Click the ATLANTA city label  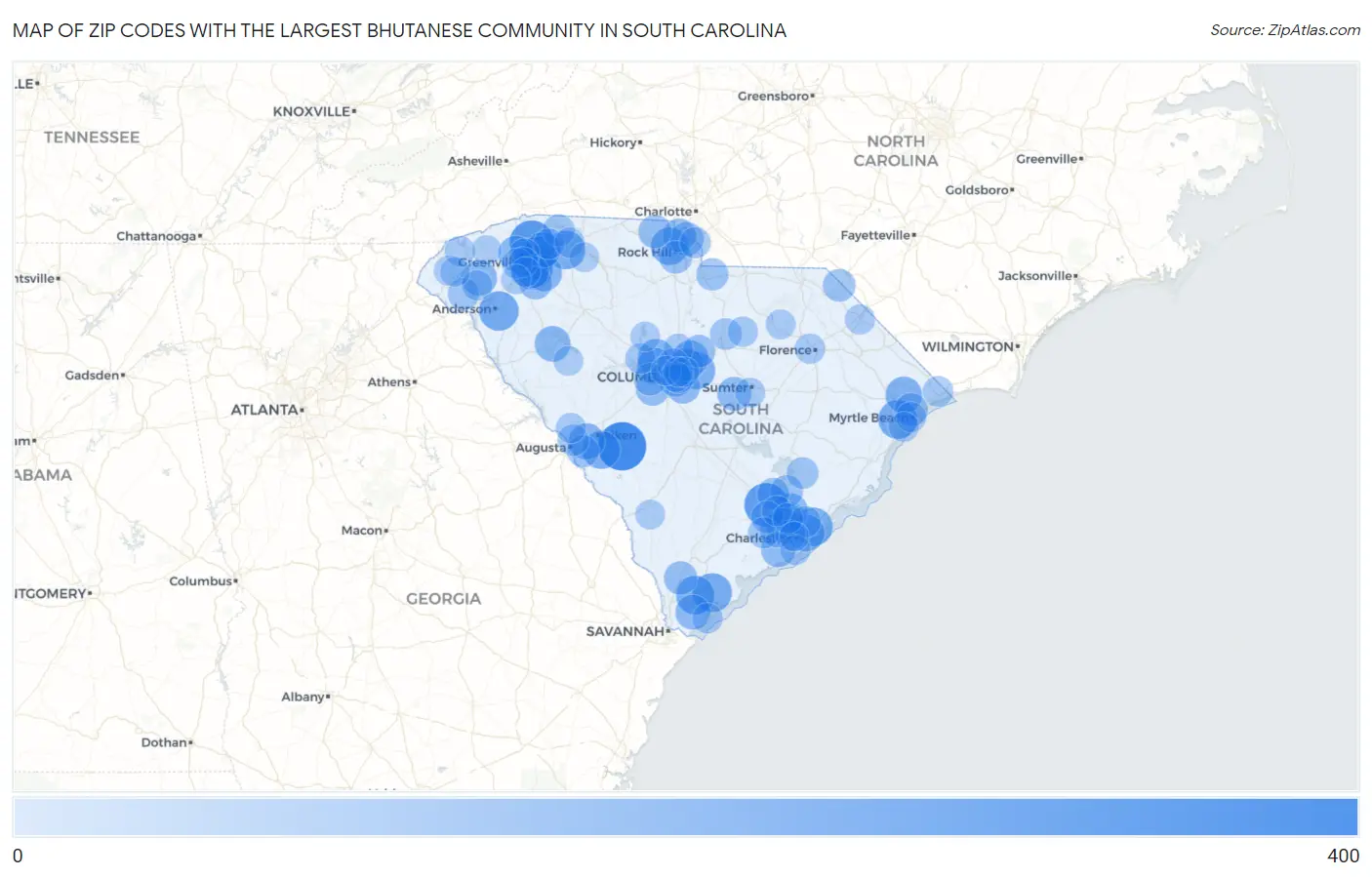(267, 410)
